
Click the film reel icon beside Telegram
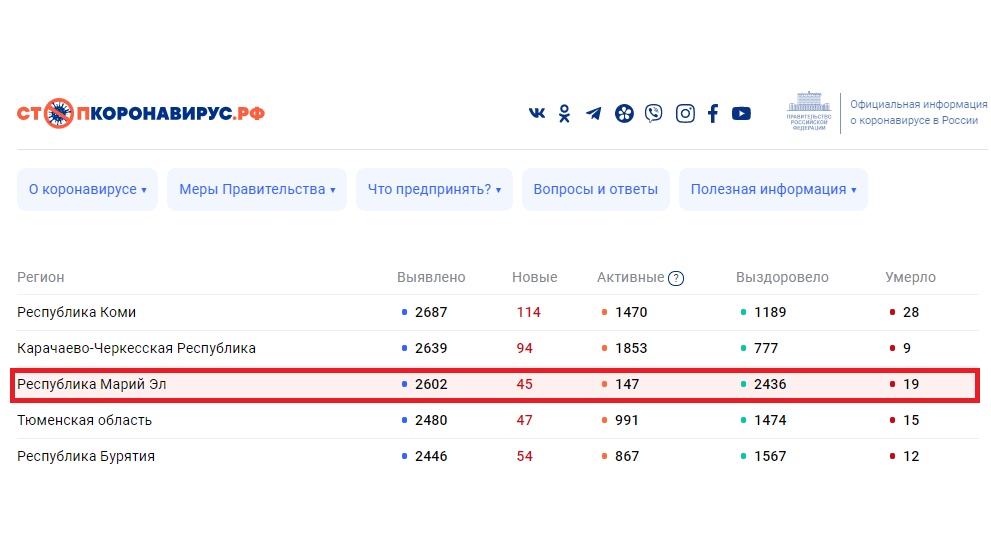click(624, 114)
